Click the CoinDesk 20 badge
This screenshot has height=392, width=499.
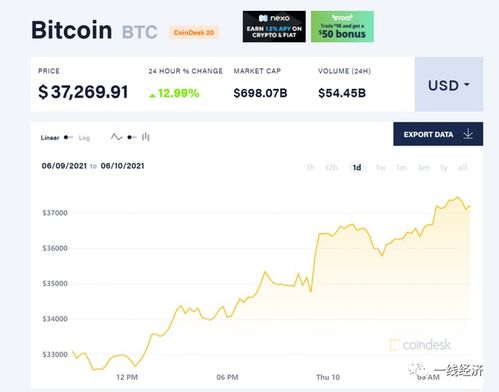[194, 33]
